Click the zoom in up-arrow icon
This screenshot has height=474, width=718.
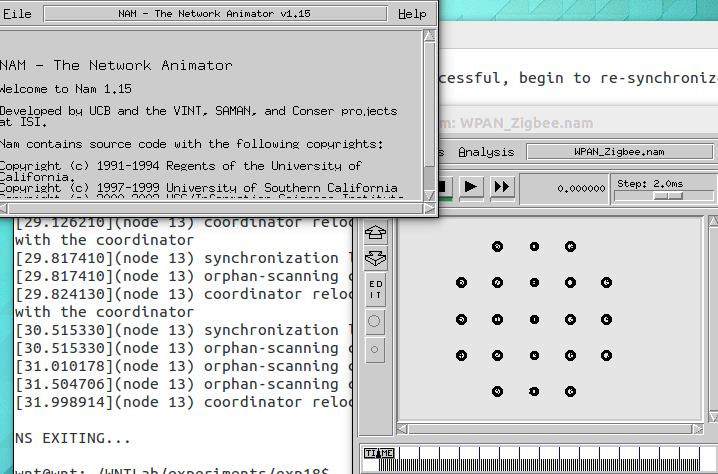[375, 233]
